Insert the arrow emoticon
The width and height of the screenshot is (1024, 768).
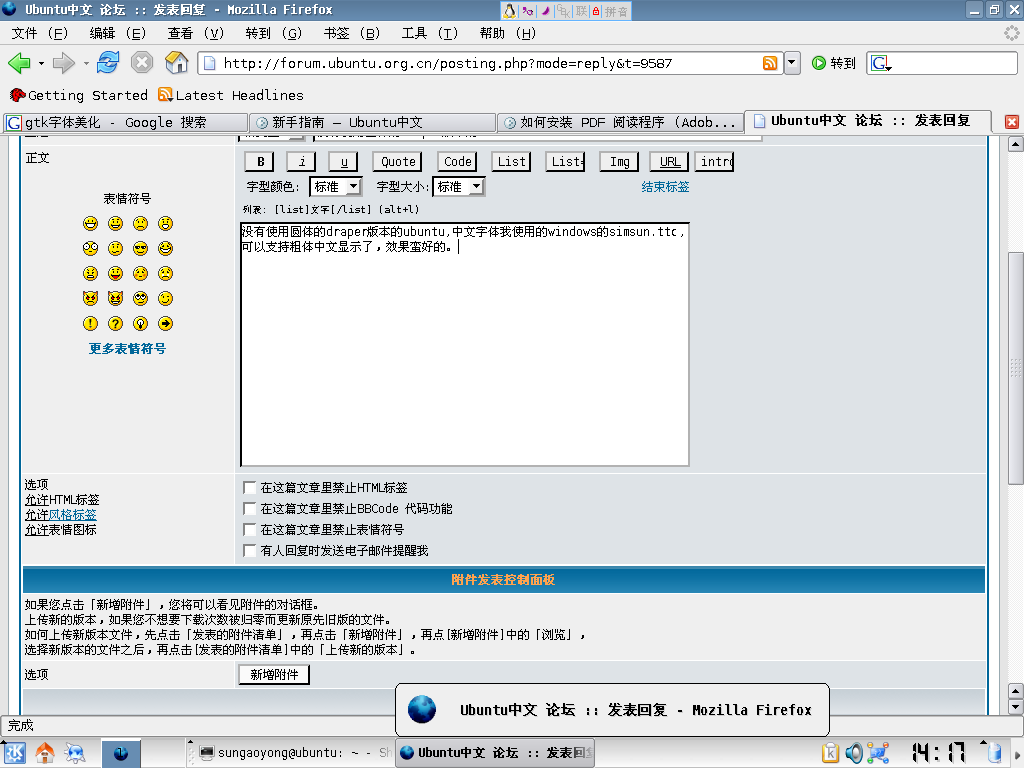point(165,323)
